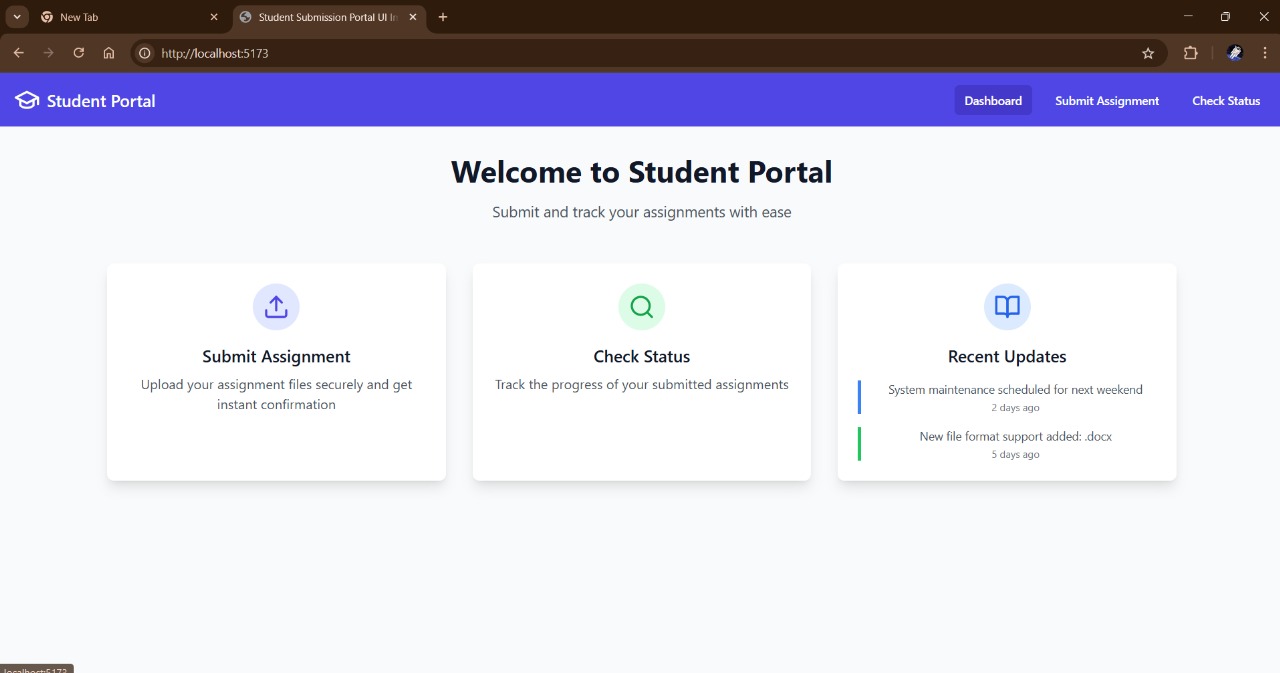Click the open book icon on Recent Updates card

point(1006,306)
